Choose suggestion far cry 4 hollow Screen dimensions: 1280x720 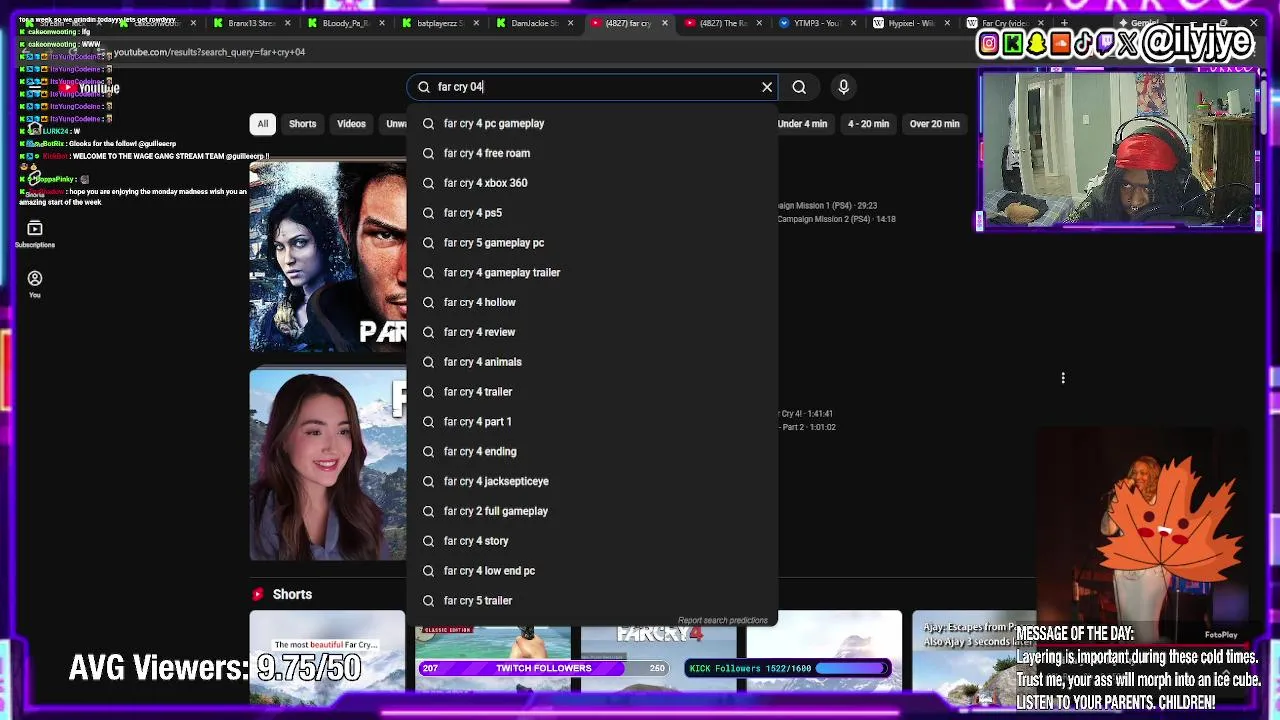pyautogui.click(x=592, y=302)
